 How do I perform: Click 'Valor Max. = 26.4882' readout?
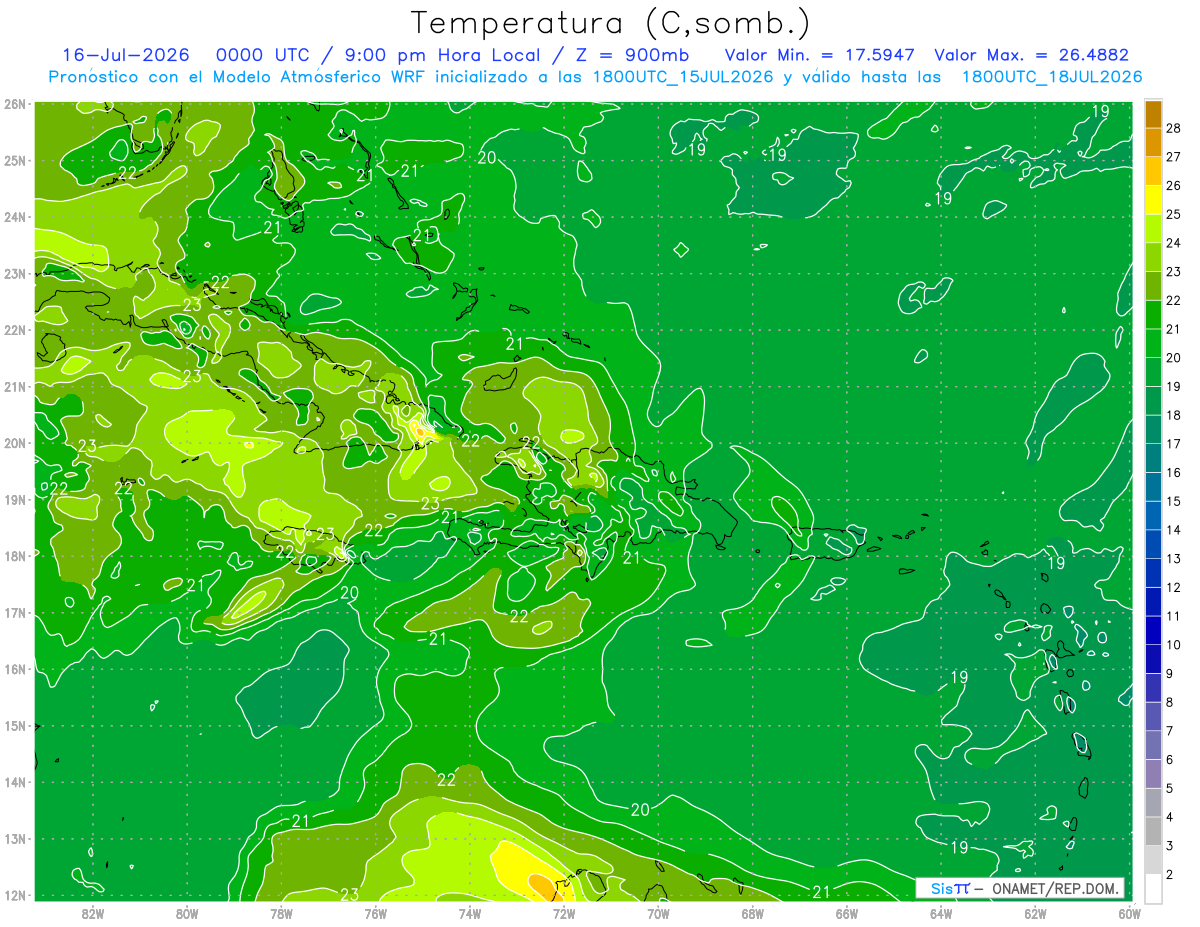(x=1031, y=55)
